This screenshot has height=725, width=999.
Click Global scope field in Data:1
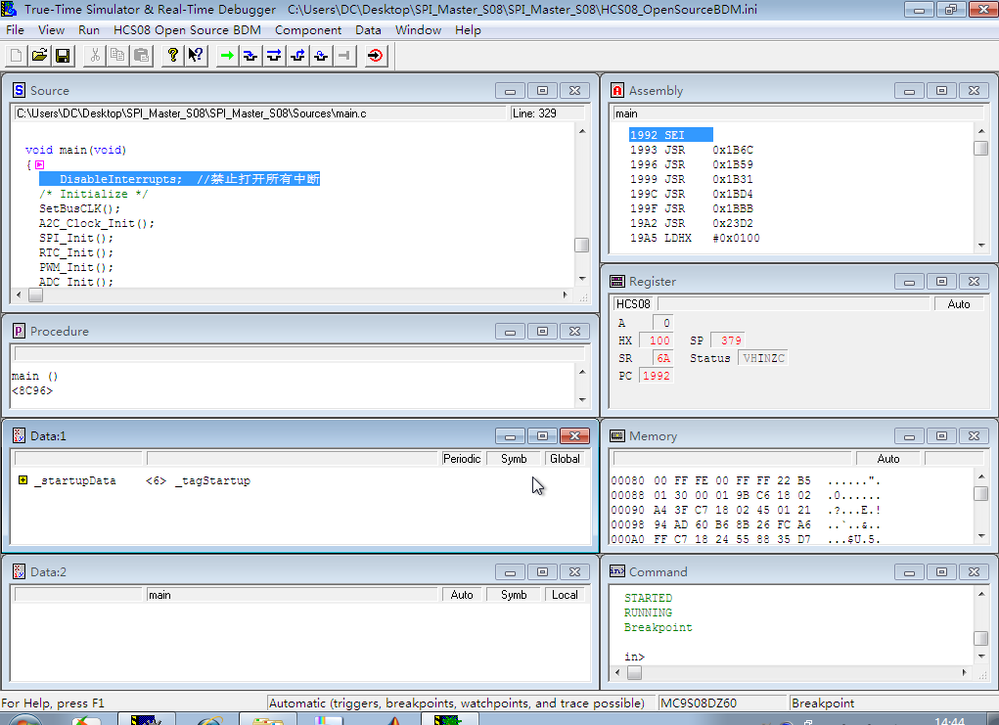pos(564,459)
